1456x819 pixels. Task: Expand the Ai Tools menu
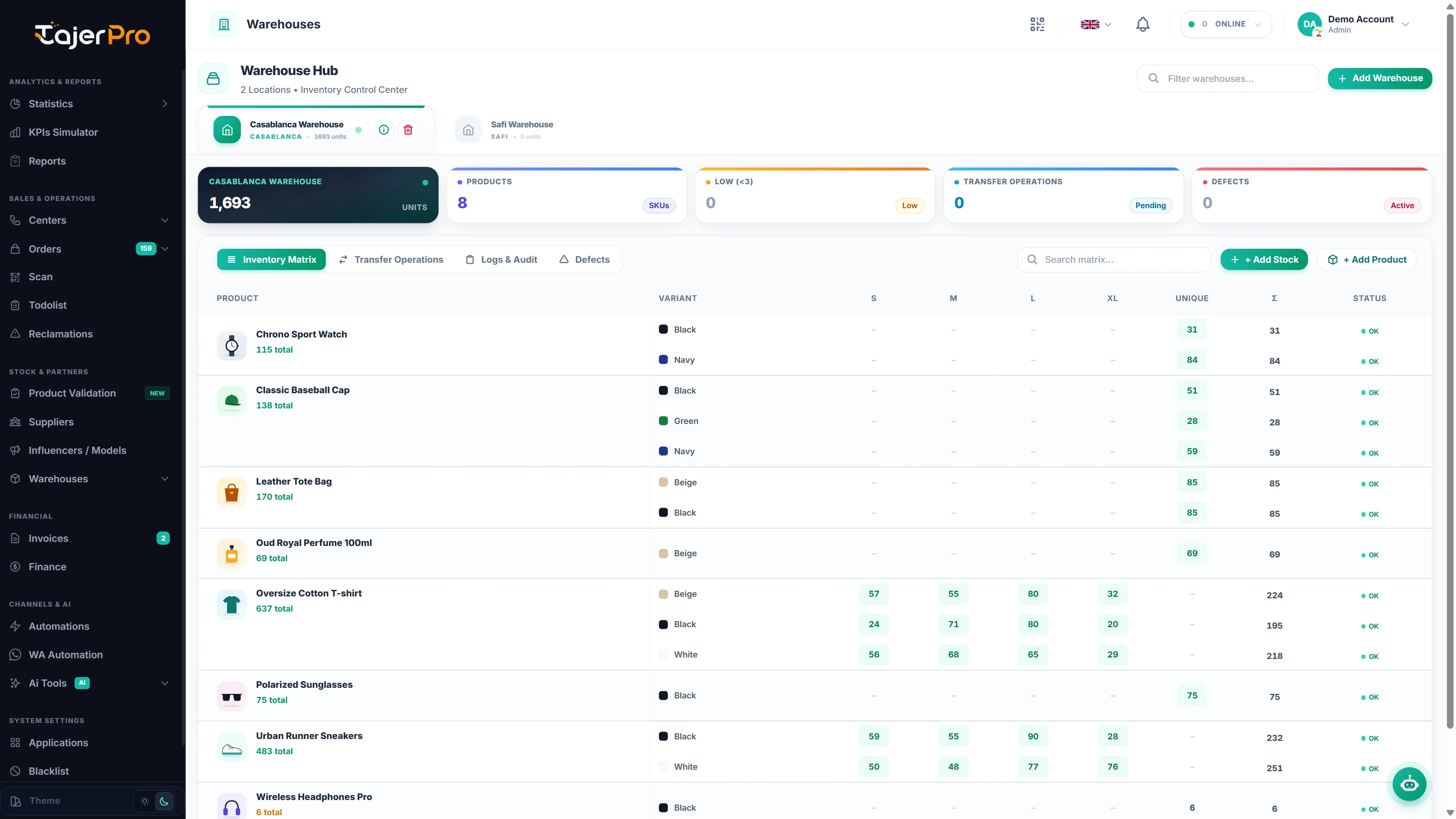click(x=165, y=683)
